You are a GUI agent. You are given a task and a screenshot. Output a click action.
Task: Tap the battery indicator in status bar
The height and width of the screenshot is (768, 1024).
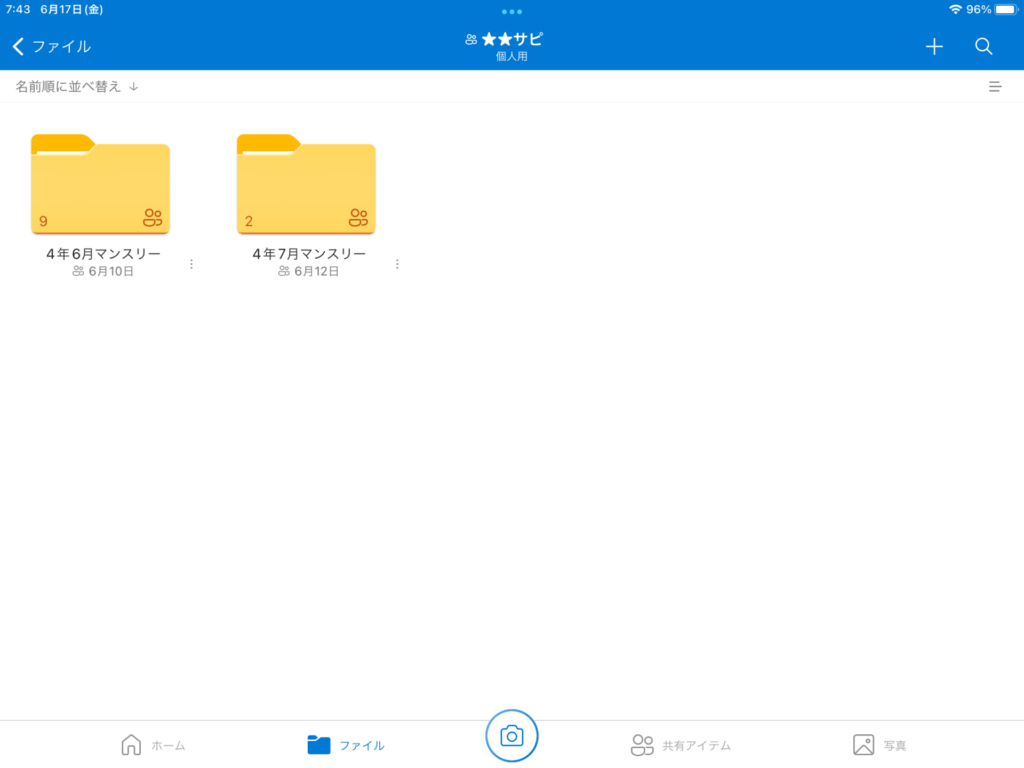coord(1006,10)
